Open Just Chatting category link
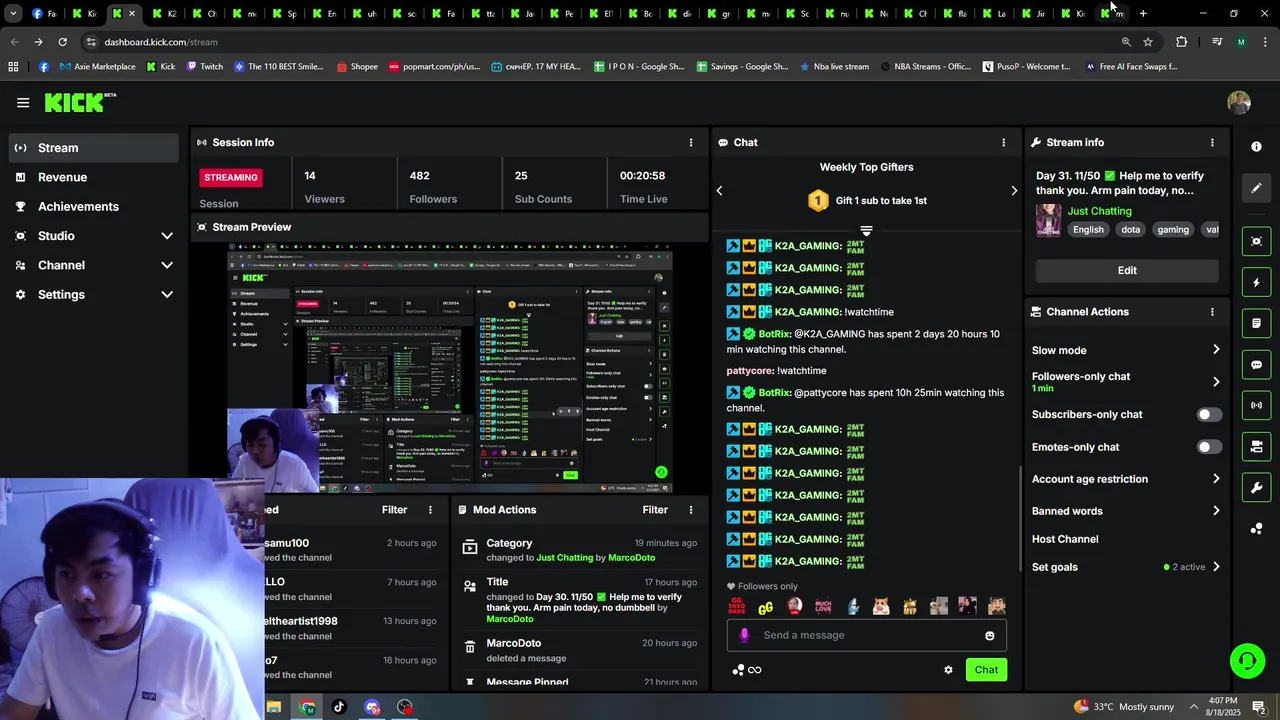1280x720 pixels. 1099,211
